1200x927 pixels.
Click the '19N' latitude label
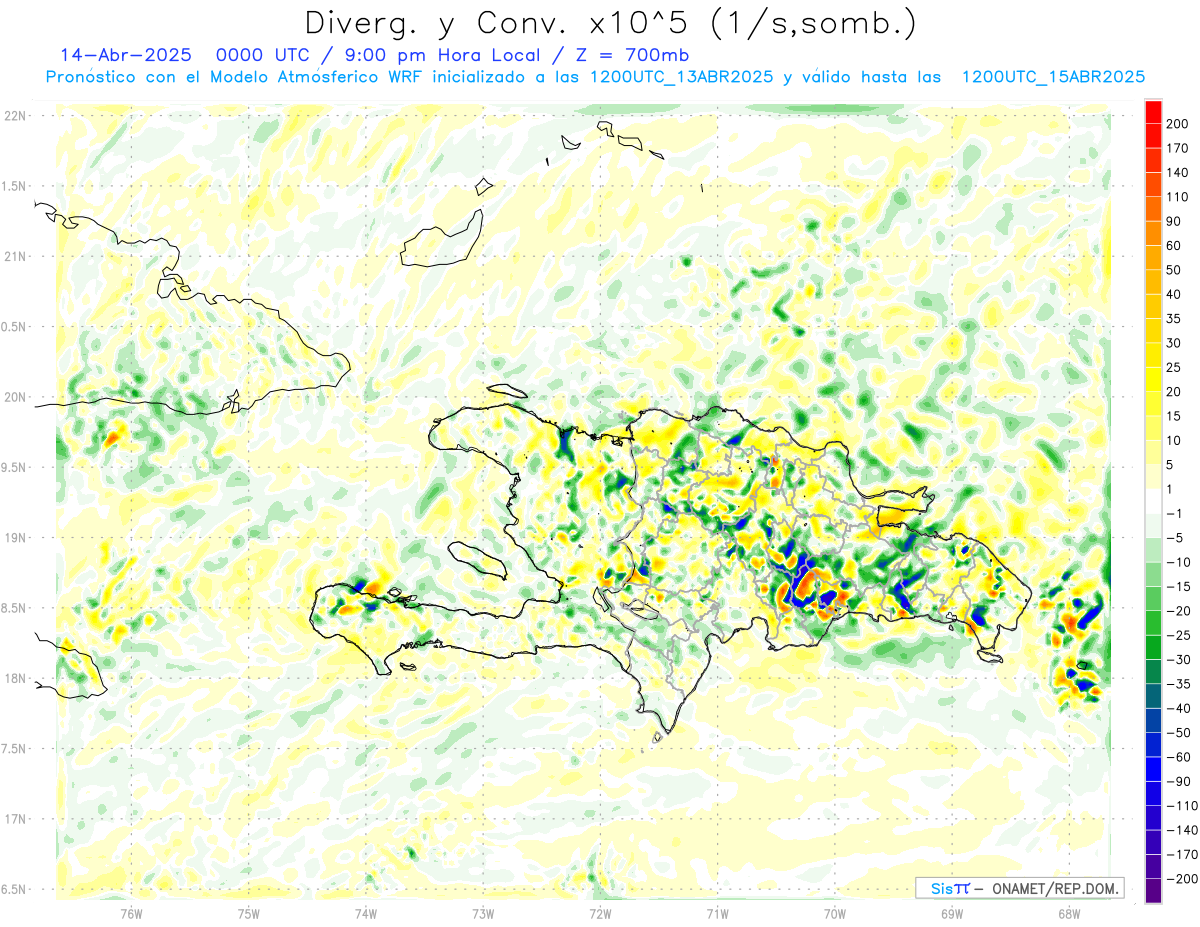click(15, 538)
